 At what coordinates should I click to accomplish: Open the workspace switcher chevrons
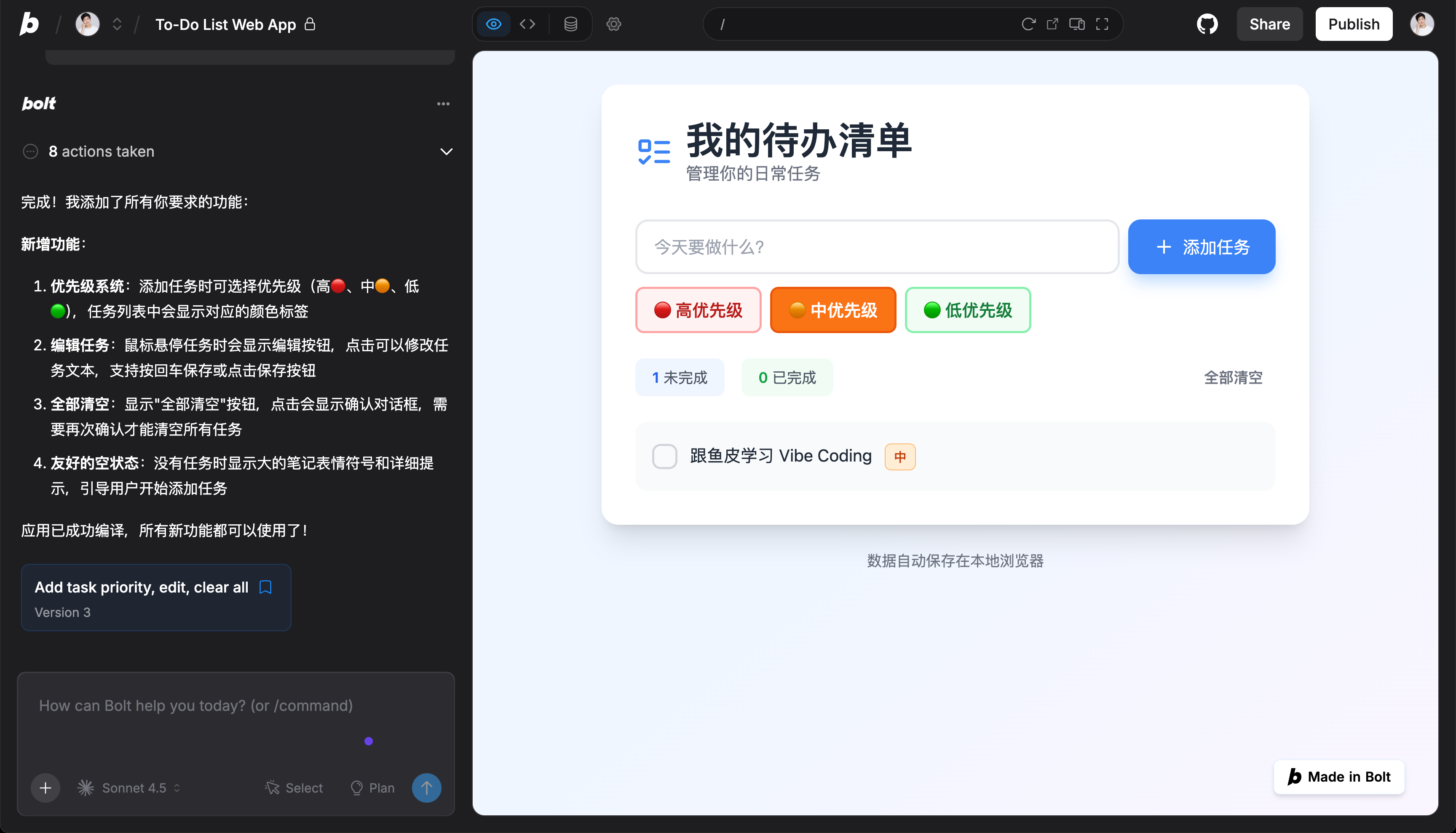click(117, 24)
